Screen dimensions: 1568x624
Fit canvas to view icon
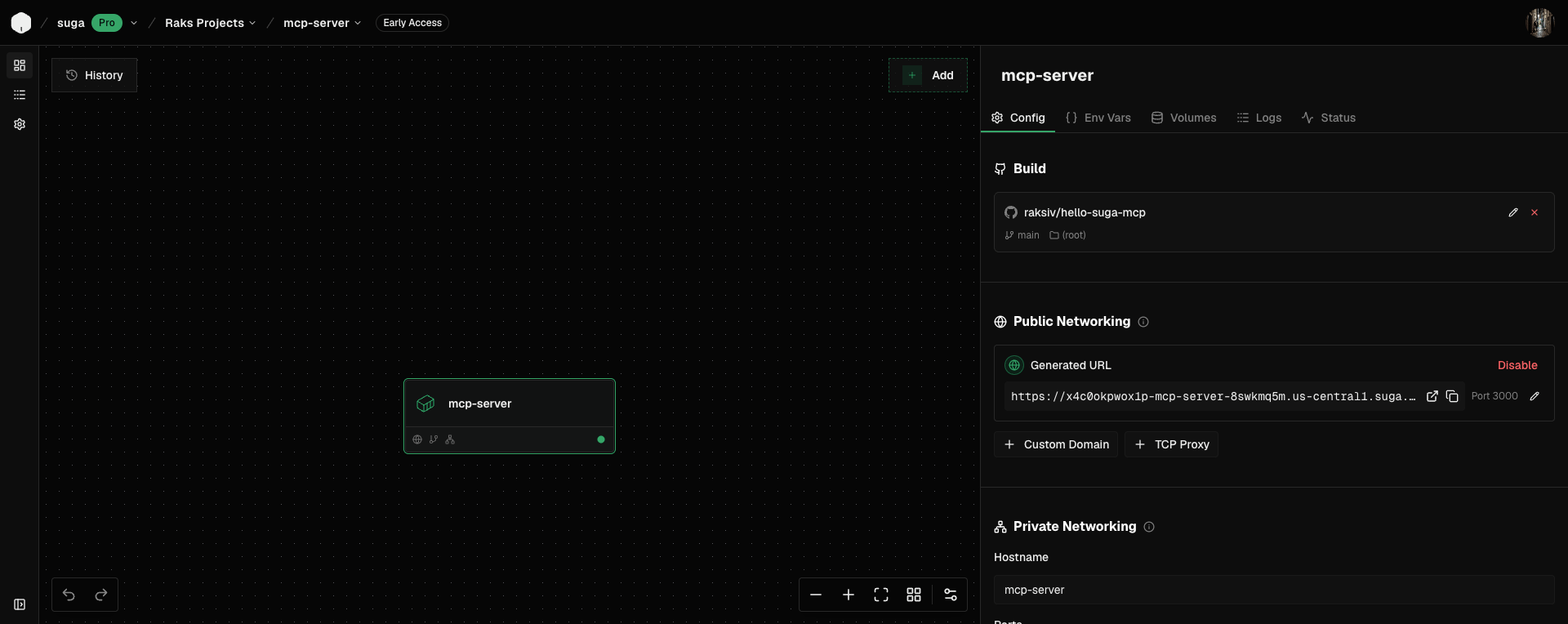(x=881, y=595)
